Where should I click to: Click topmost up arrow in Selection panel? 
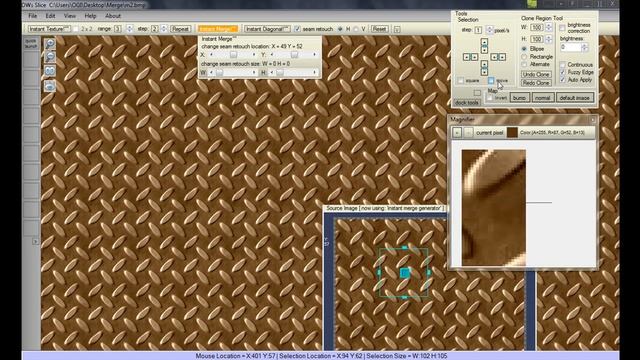[x=484, y=42]
